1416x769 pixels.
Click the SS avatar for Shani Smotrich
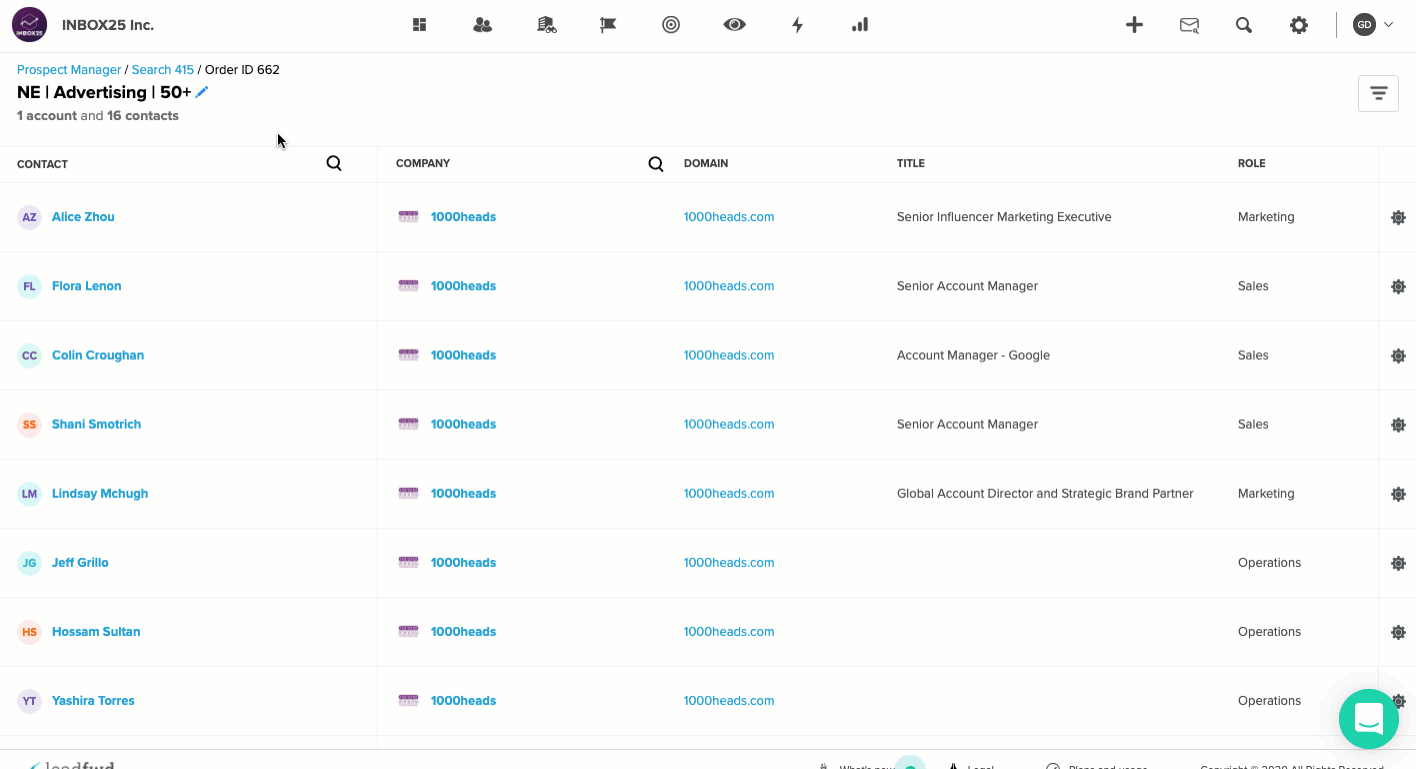(x=29, y=424)
